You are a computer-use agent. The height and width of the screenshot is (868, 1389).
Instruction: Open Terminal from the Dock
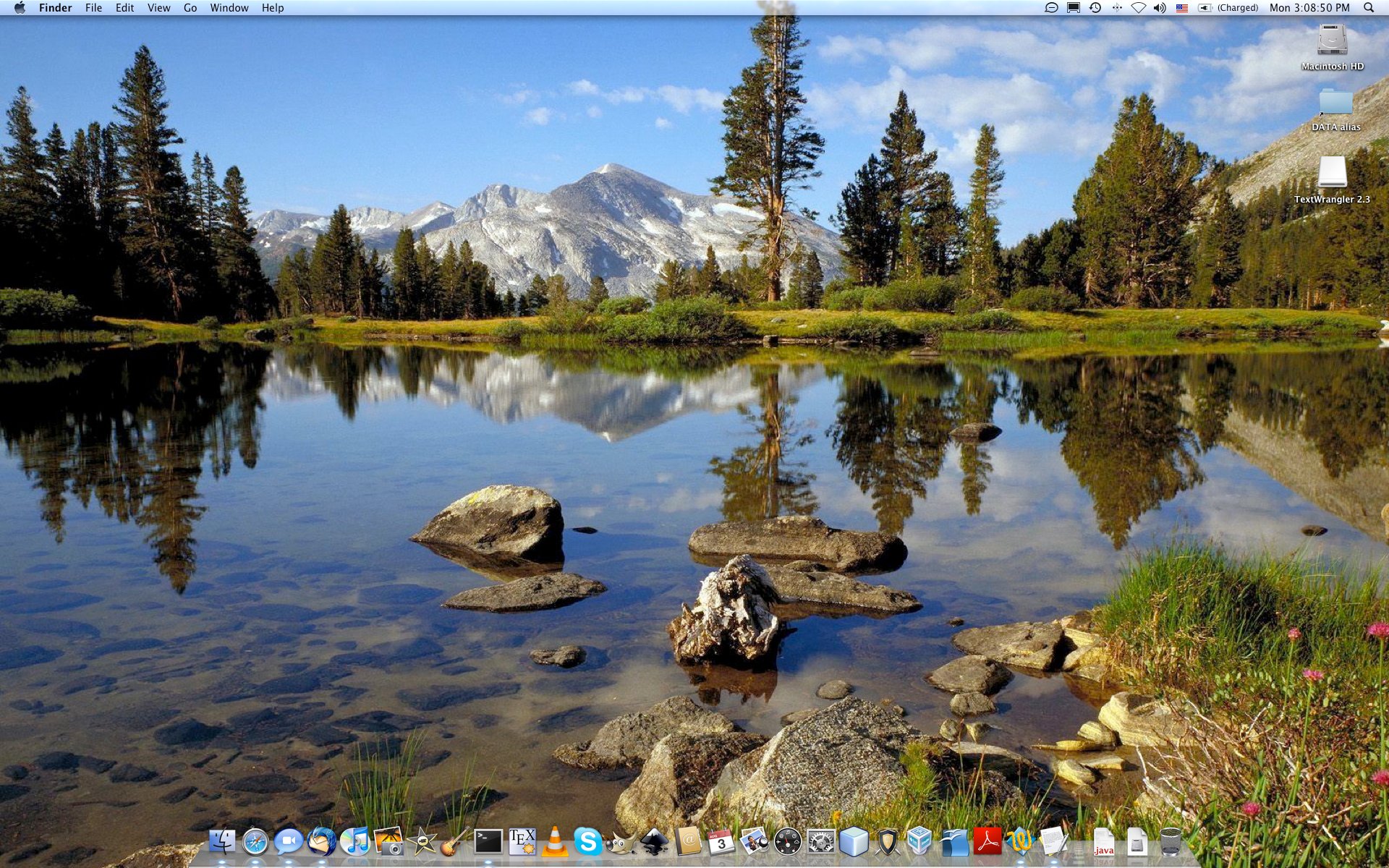pos(488,842)
